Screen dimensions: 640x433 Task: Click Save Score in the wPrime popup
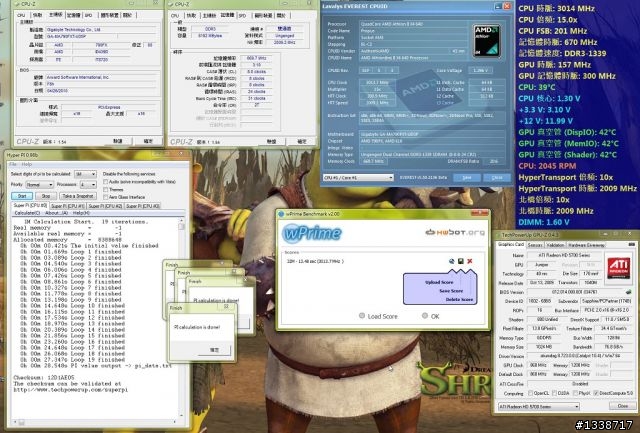451,291
